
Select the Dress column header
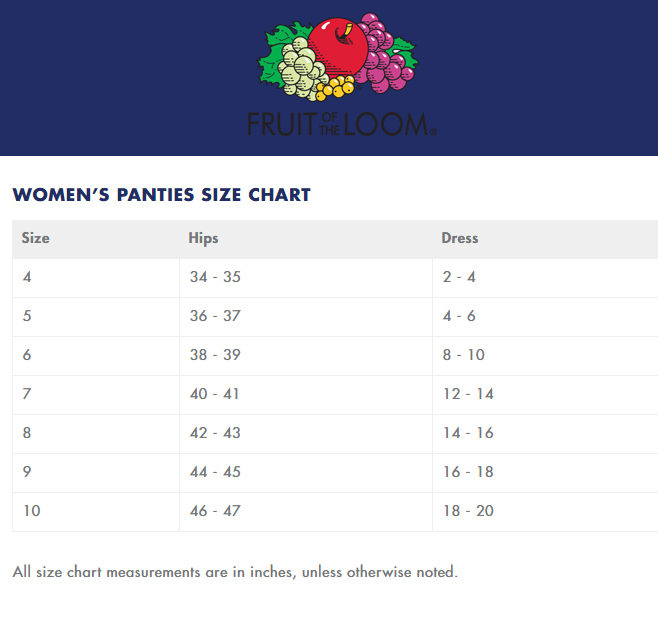(460, 238)
